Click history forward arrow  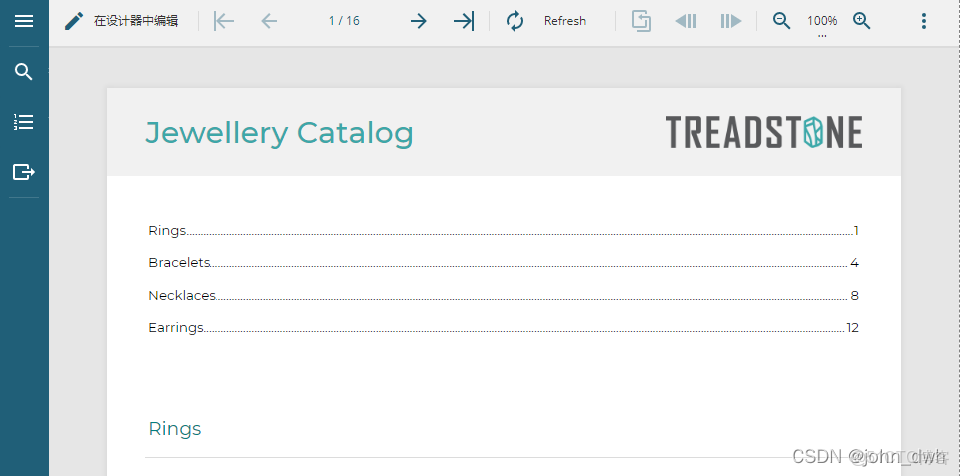pyautogui.click(x=731, y=21)
